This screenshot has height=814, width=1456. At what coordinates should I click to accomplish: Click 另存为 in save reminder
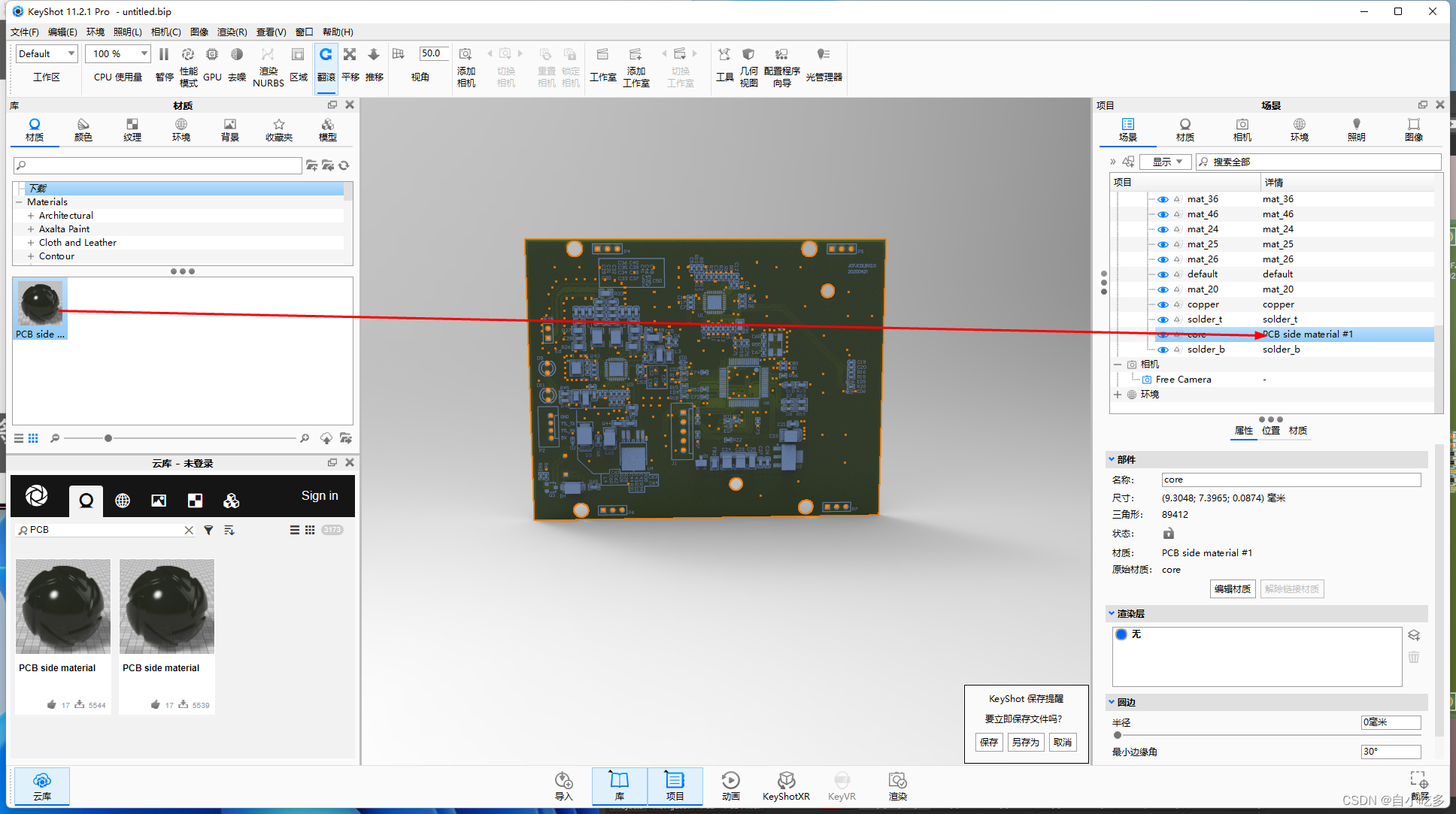(1025, 742)
